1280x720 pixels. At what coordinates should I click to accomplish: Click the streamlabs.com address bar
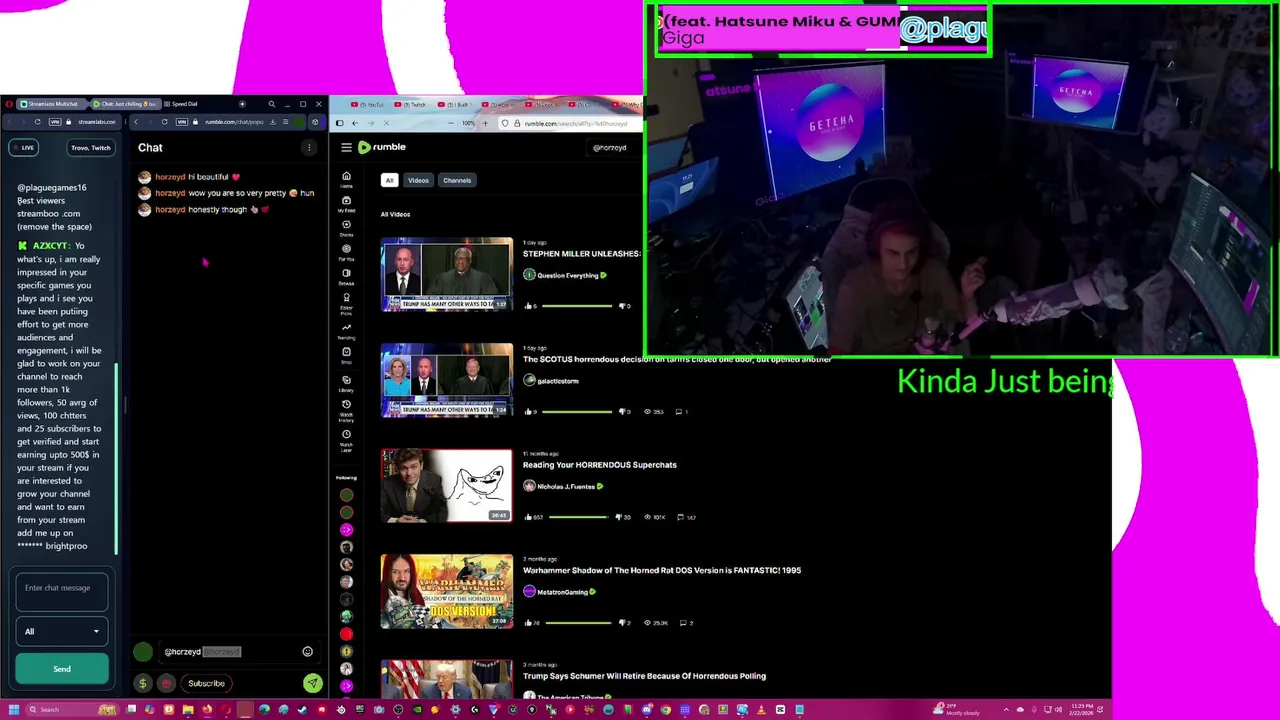click(97, 122)
